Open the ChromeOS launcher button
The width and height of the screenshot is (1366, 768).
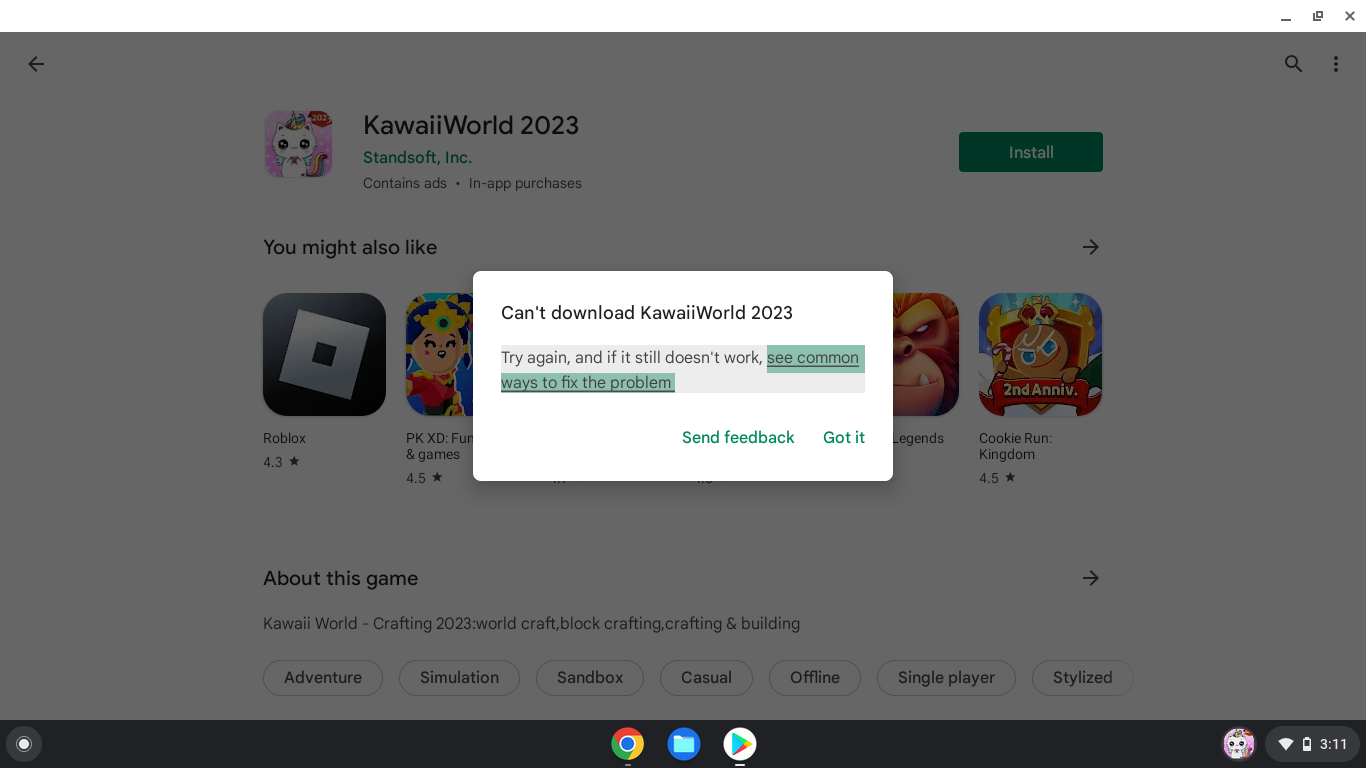point(24,744)
